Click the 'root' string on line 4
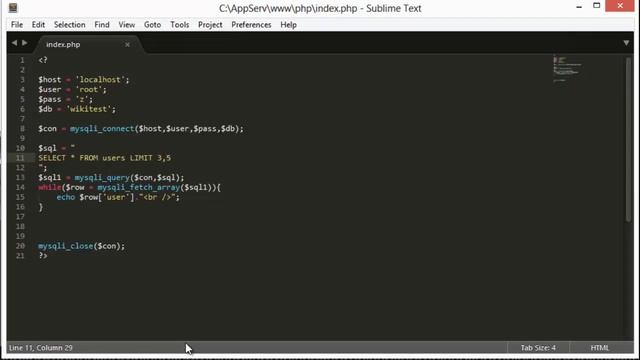 [89, 89]
